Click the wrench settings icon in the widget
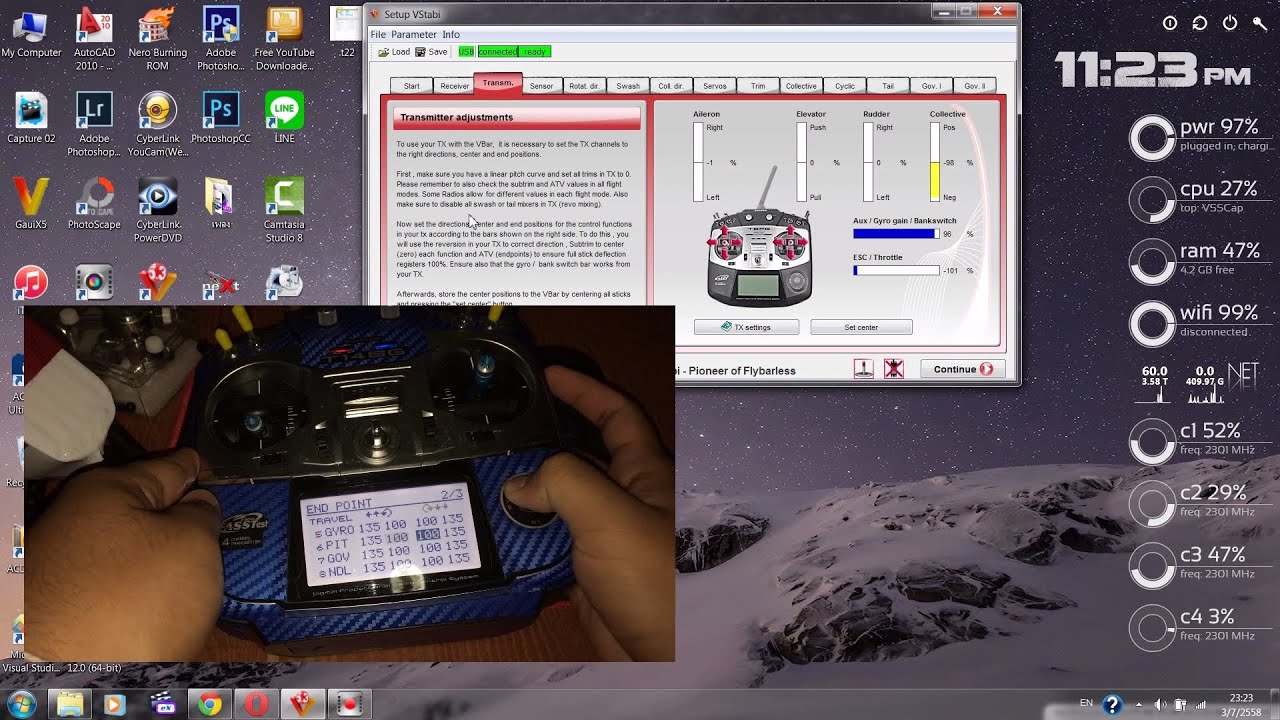This screenshot has width=1280, height=720. [1260, 23]
